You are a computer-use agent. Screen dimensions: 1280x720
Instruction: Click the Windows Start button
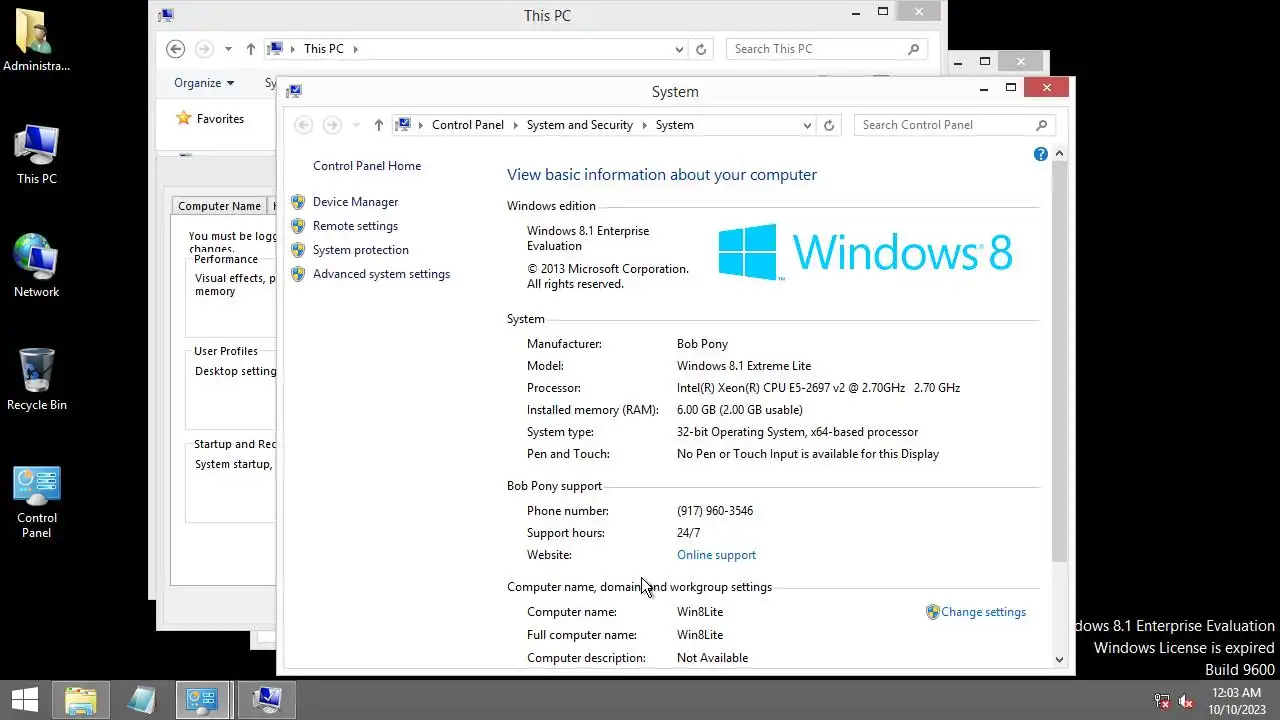(25, 700)
